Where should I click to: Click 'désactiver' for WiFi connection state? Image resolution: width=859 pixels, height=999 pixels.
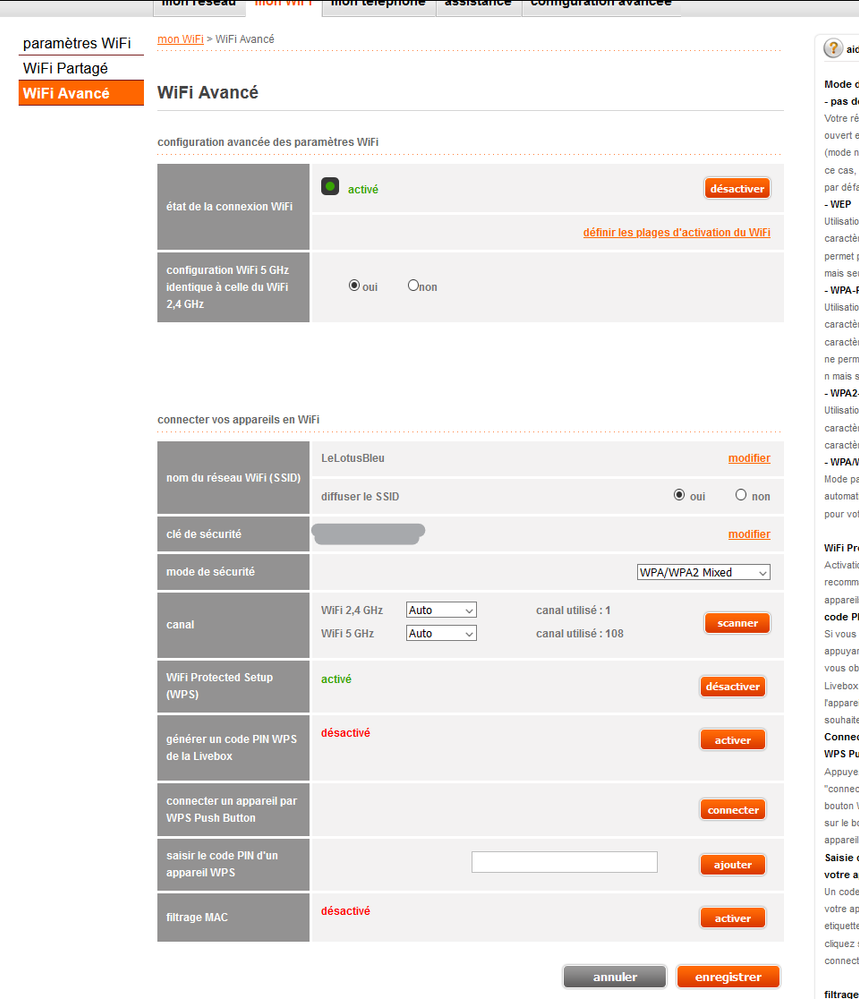(737, 189)
